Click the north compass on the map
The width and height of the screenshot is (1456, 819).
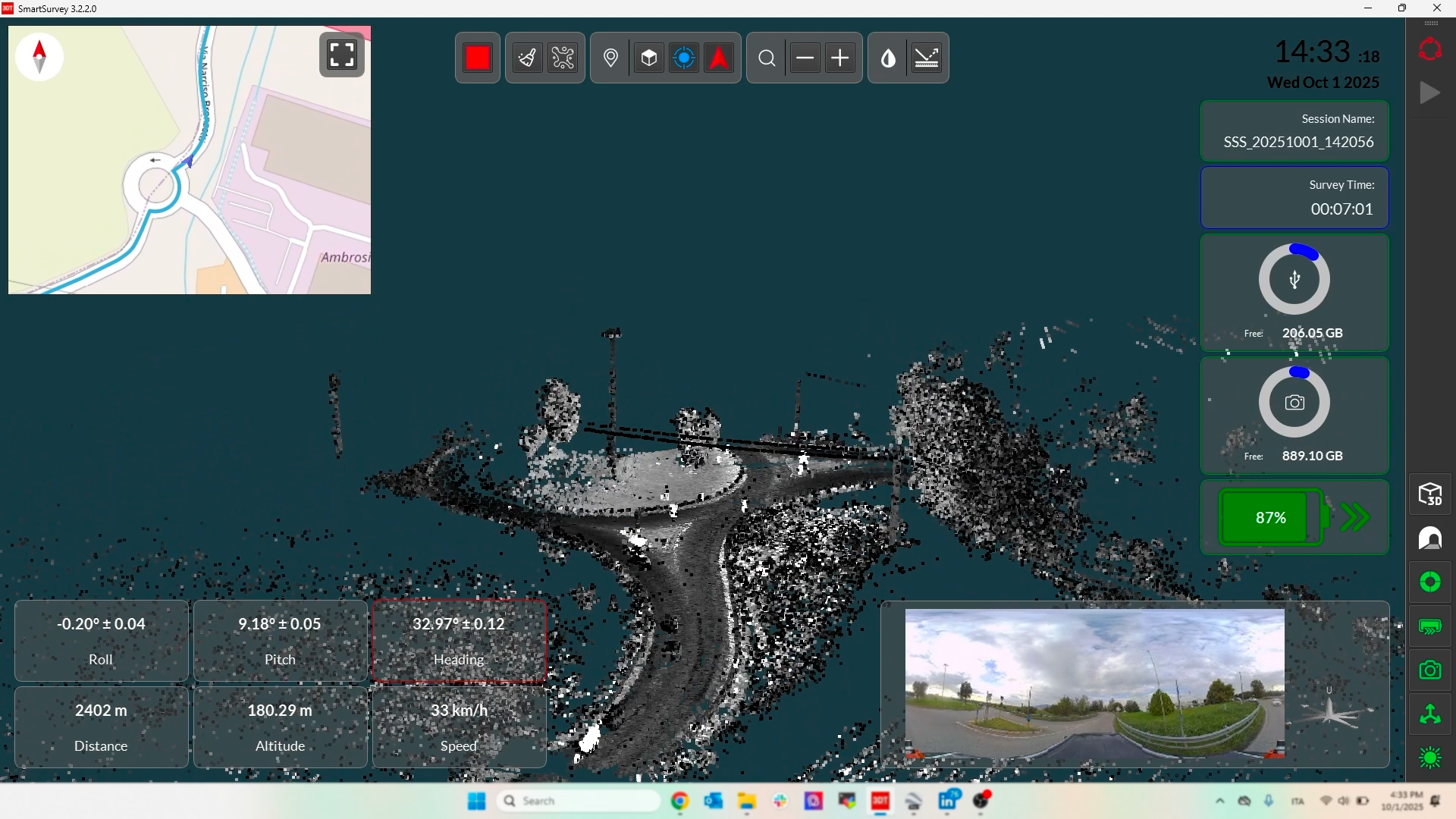pyautogui.click(x=40, y=56)
